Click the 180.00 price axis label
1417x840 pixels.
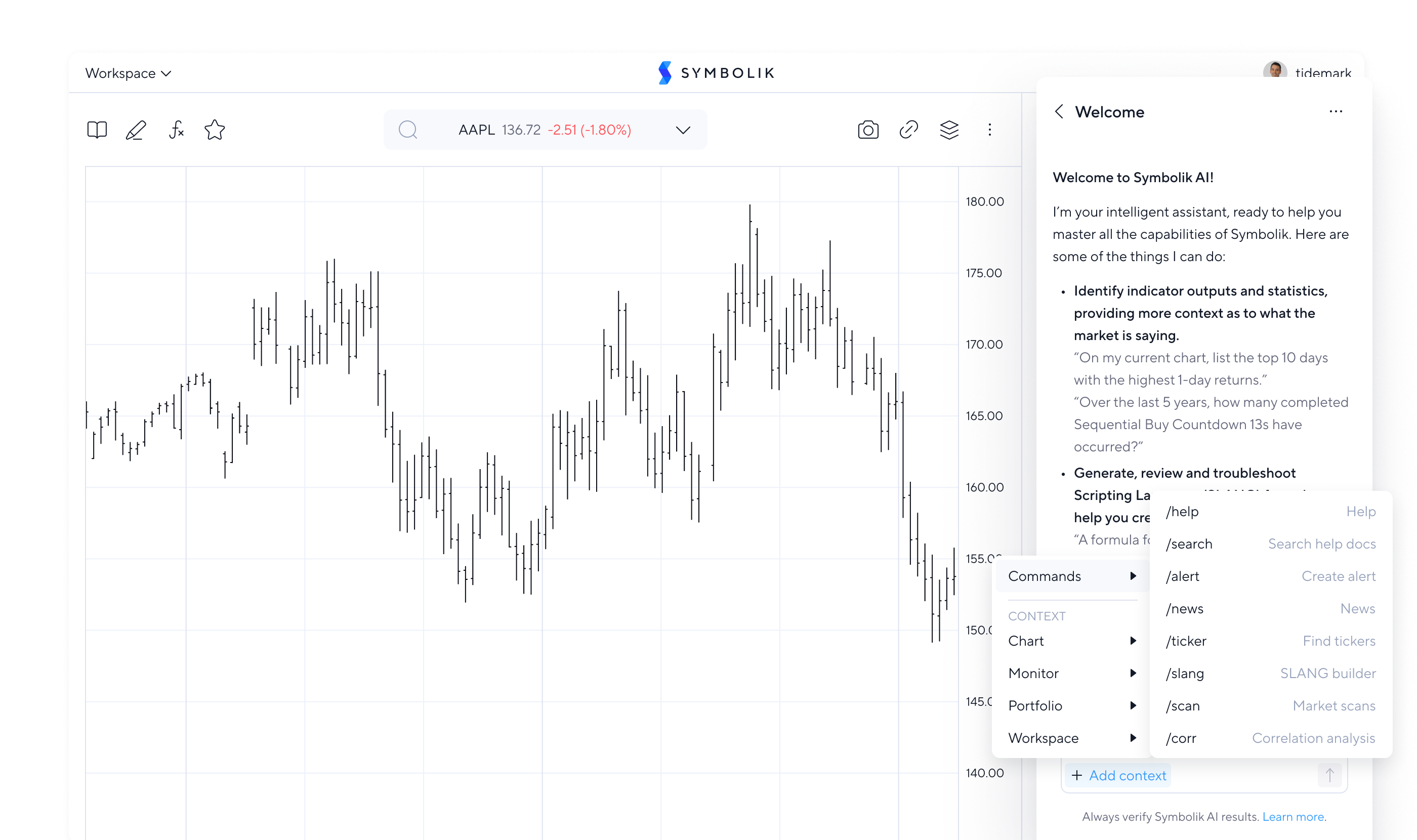(x=984, y=201)
